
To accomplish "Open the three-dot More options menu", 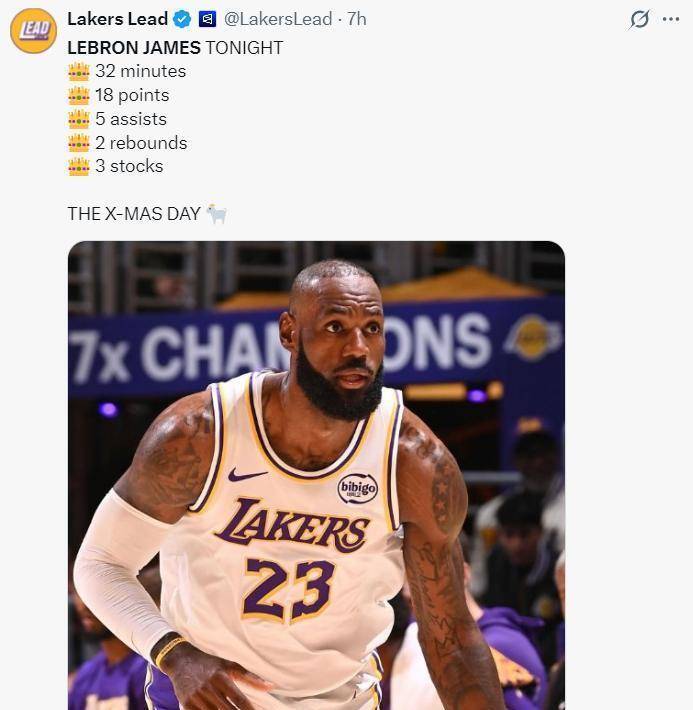I will [671, 19].
